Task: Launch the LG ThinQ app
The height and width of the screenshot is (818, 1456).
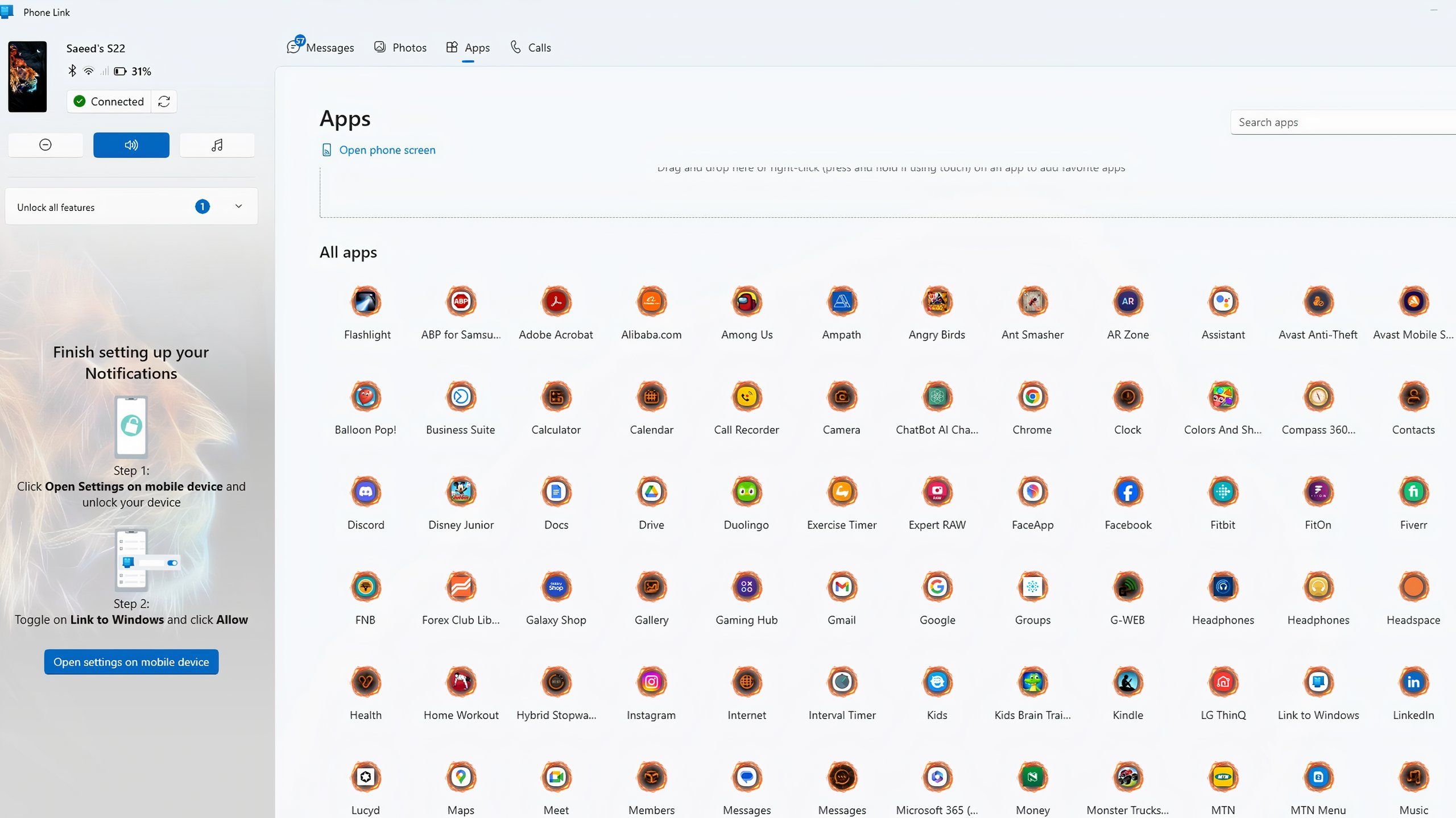Action: click(1223, 682)
